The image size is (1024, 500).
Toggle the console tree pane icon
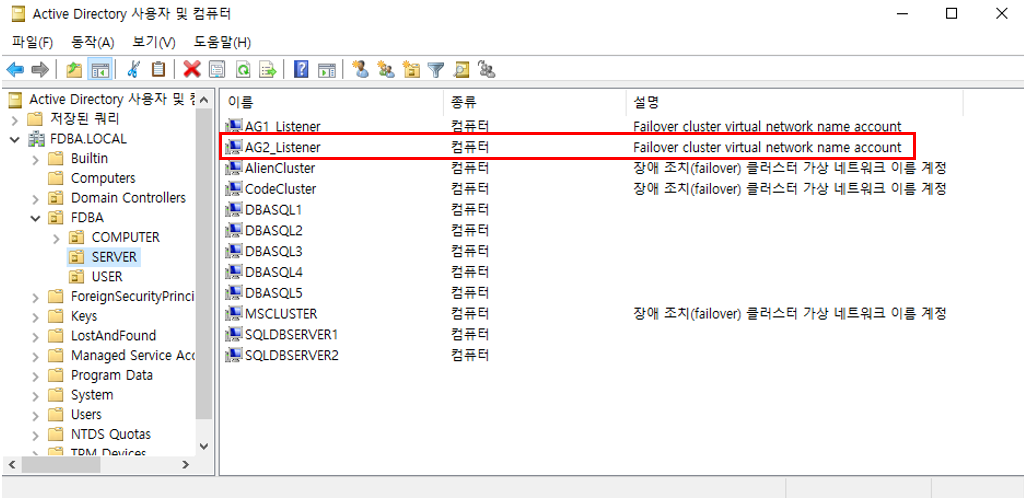tap(99, 69)
